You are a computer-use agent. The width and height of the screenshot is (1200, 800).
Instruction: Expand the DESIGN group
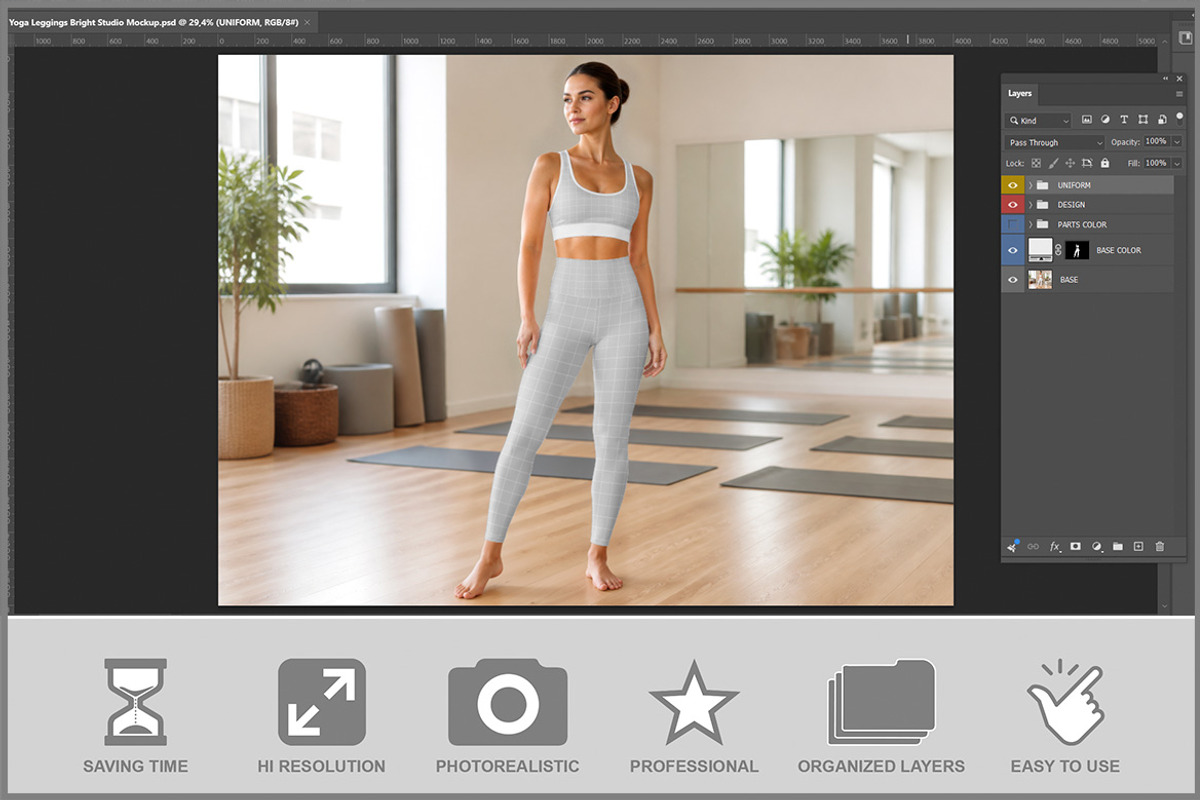click(1030, 205)
